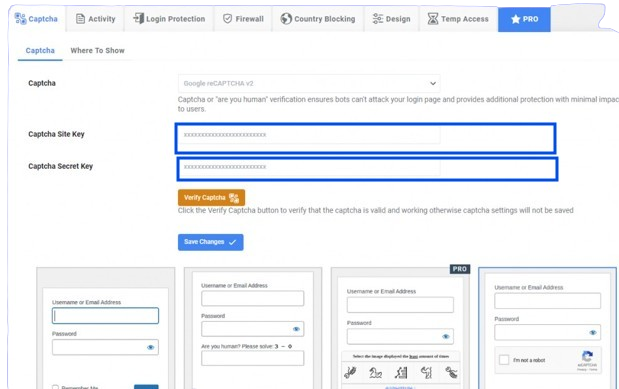The height and width of the screenshot is (389, 619).
Task: Switch to the Activity tab
Action: click(x=95, y=19)
